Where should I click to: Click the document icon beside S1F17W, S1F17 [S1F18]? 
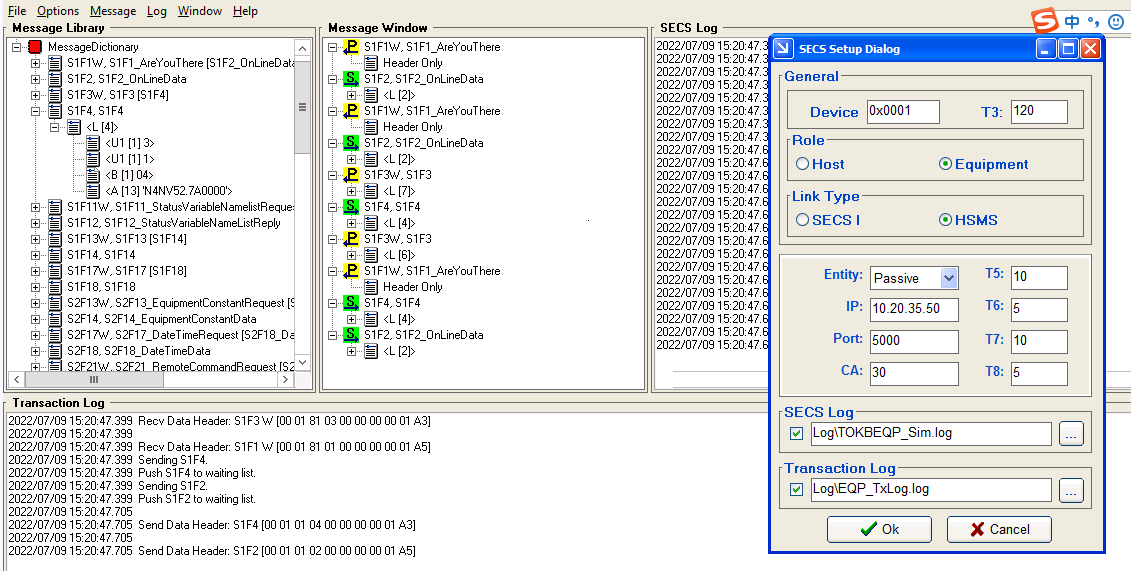click(x=55, y=270)
